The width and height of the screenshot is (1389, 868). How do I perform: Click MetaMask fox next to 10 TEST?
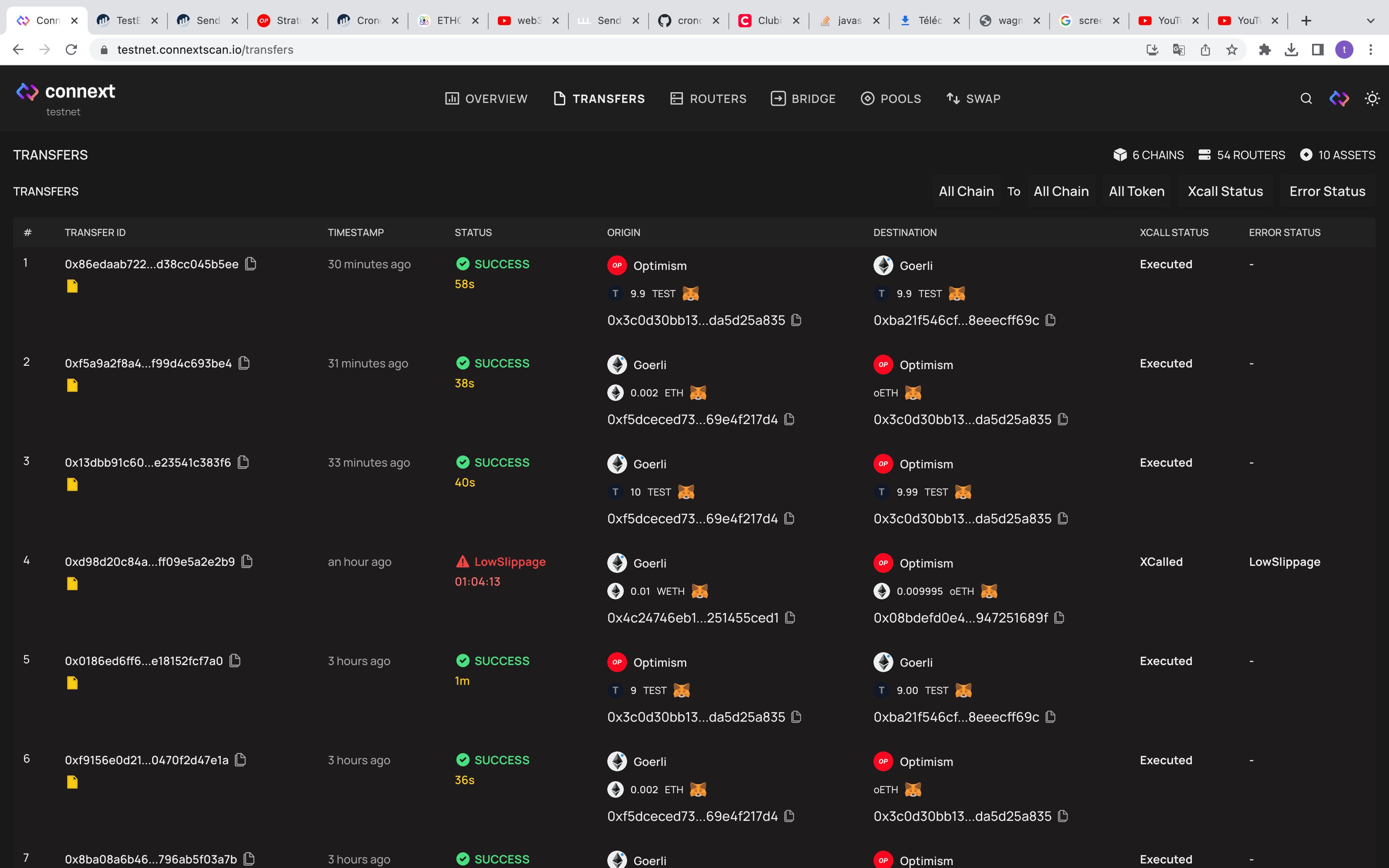686,492
